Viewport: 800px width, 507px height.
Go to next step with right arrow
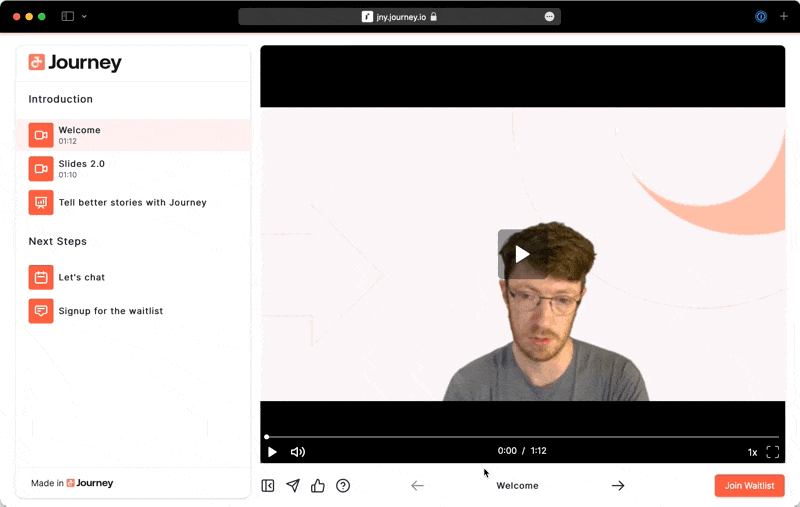coord(618,486)
